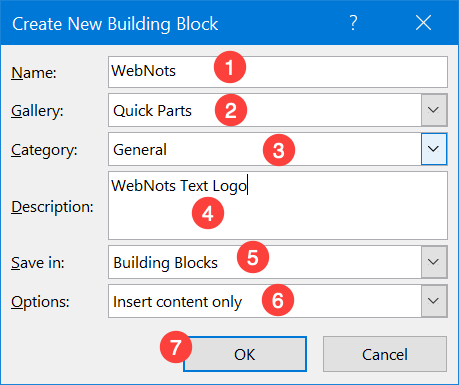Click the red number 4 marker
The height and width of the screenshot is (385, 459).
coord(208,213)
